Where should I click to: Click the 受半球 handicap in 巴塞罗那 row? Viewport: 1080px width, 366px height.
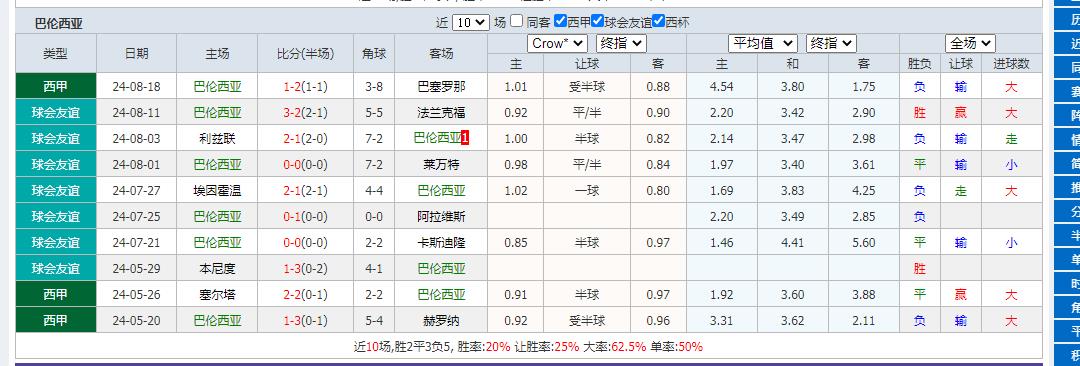pyautogui.click(x=587, y=87)
